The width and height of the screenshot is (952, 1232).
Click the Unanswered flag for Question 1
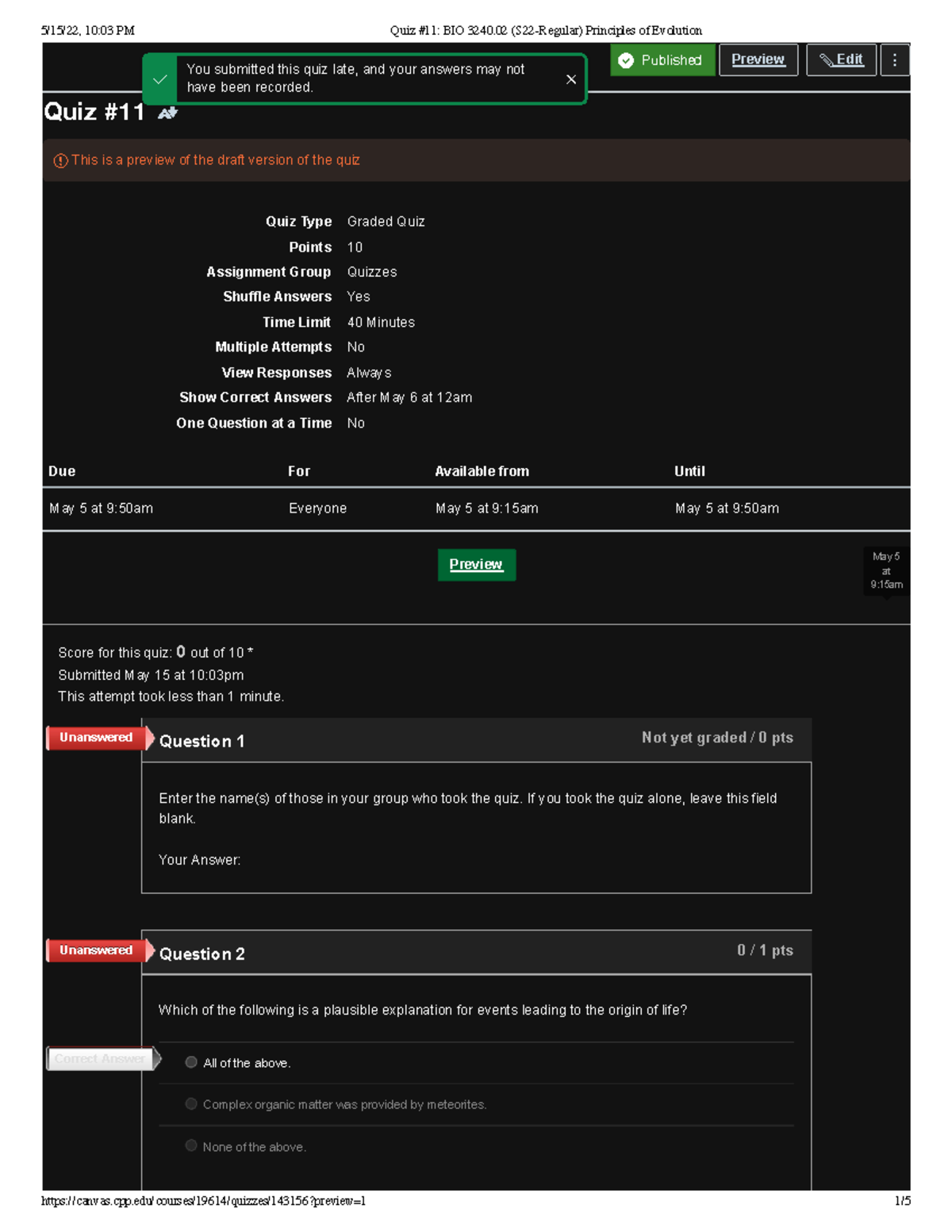(x=97, y=738)
